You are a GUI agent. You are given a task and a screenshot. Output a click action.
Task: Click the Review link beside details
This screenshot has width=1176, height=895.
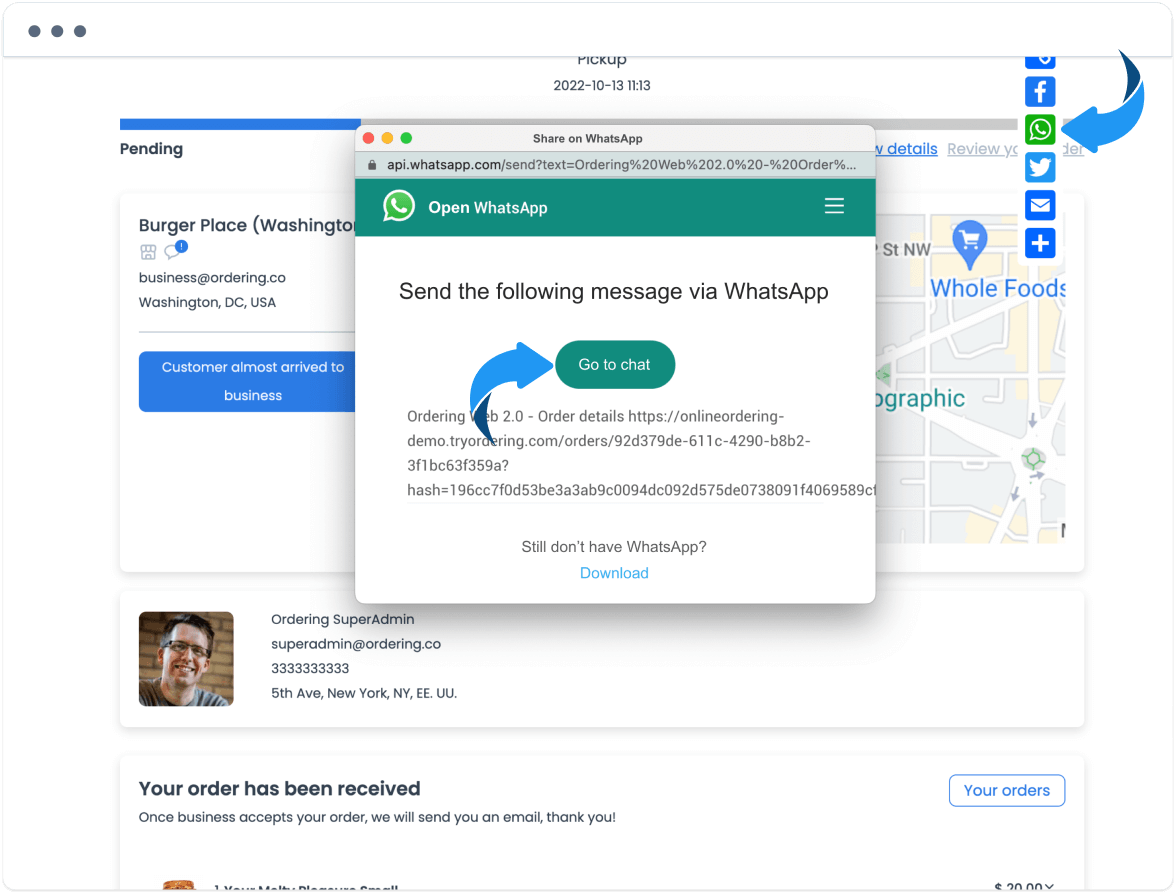[x=982, y=149]
